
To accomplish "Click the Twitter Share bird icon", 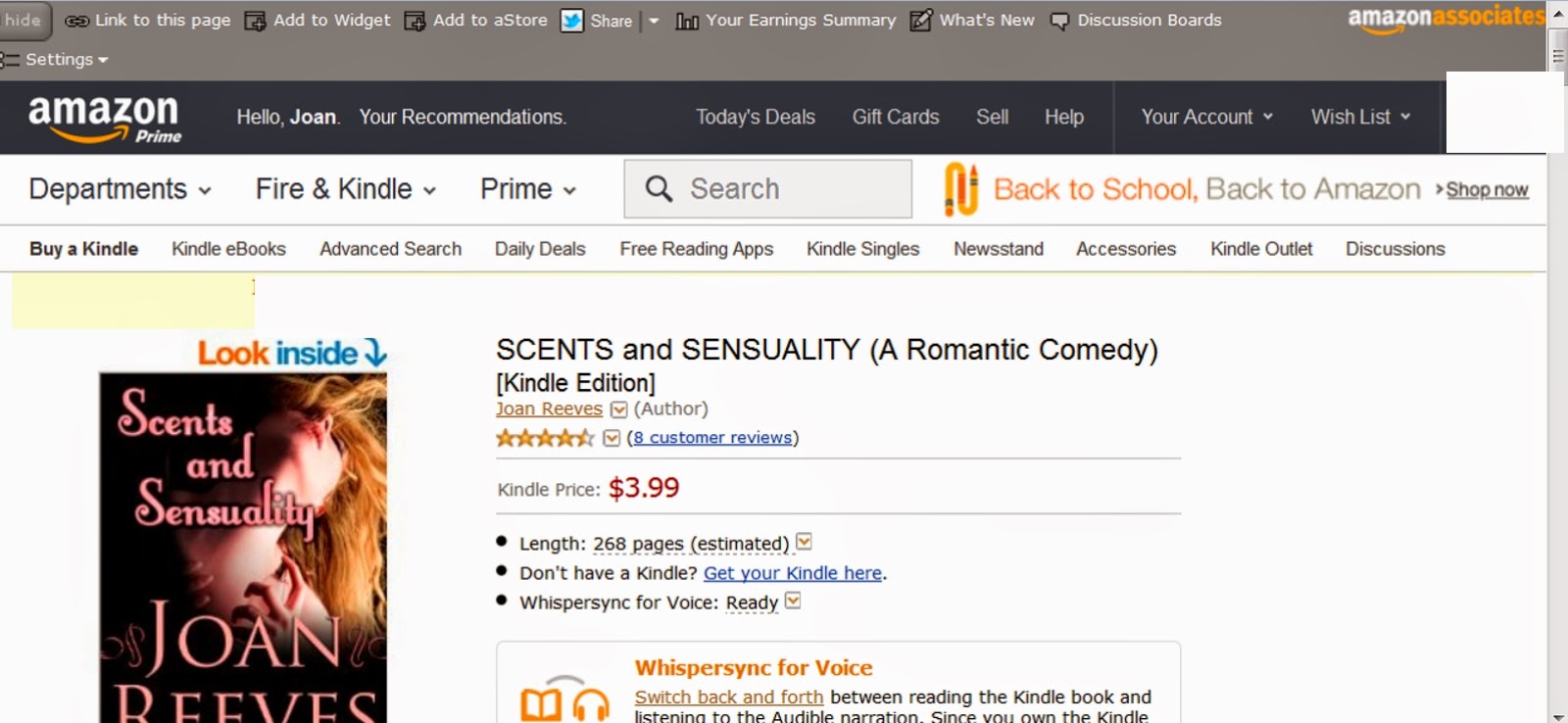I will [x=571, y=21].
